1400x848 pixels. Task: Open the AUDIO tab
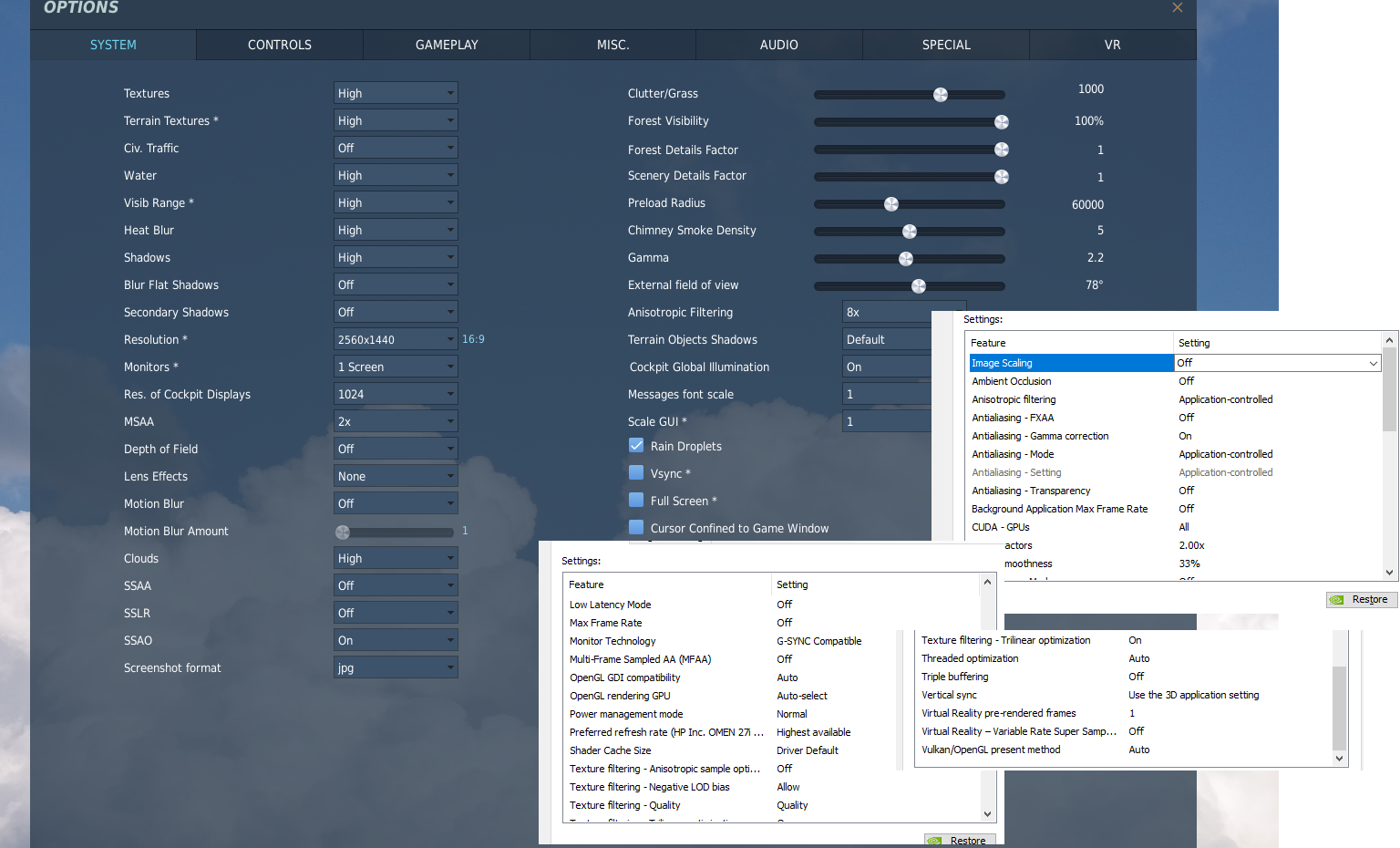tap(779, 45)
